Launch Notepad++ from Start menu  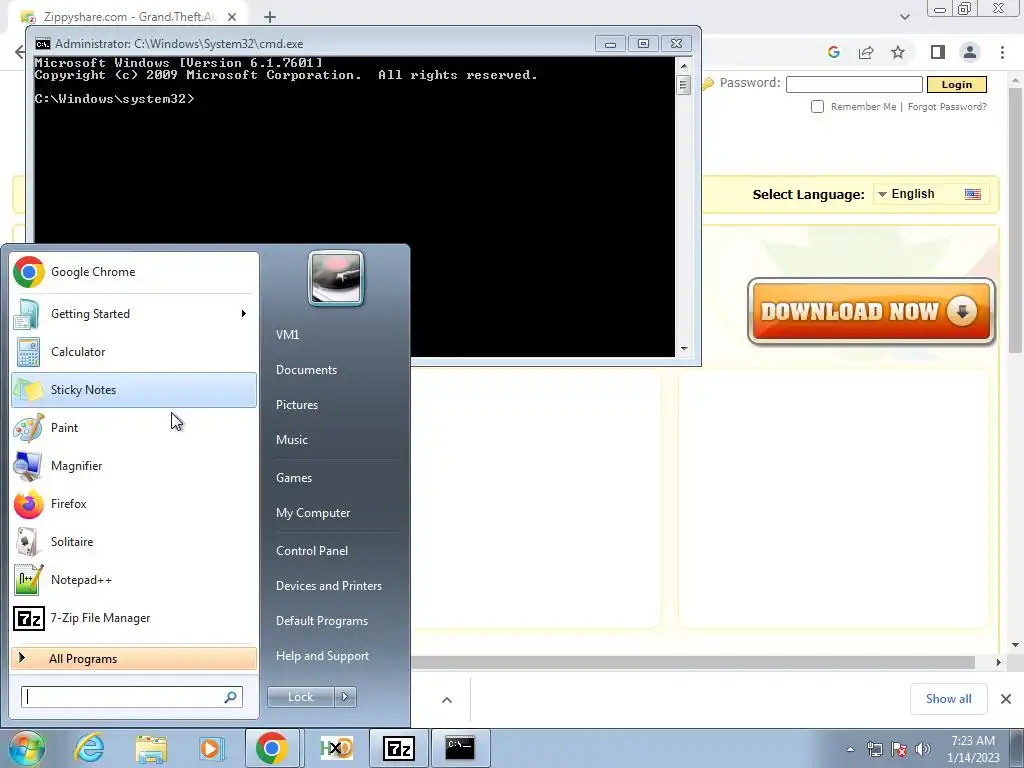click(134, 580)
